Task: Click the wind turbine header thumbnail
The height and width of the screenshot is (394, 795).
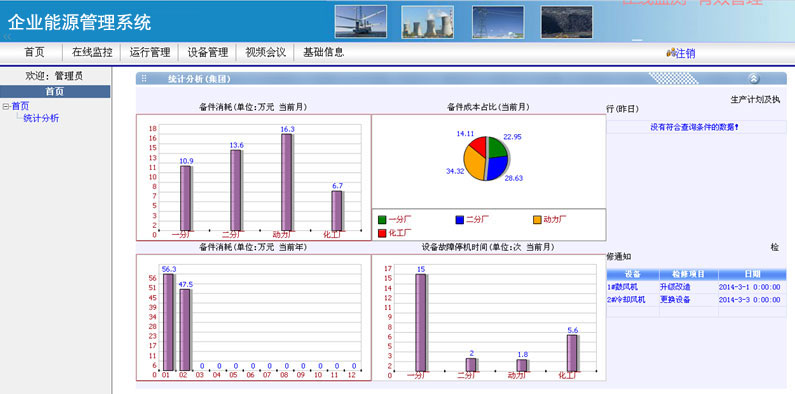Action: pos(360,22)
